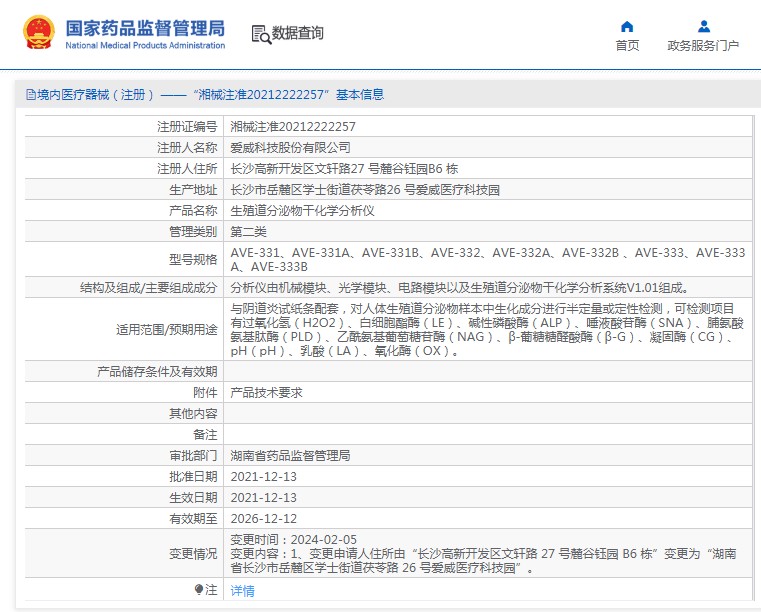Open 政务服务门户 portal link
This screenshot has width=761, height=612.
click(703, 46)
